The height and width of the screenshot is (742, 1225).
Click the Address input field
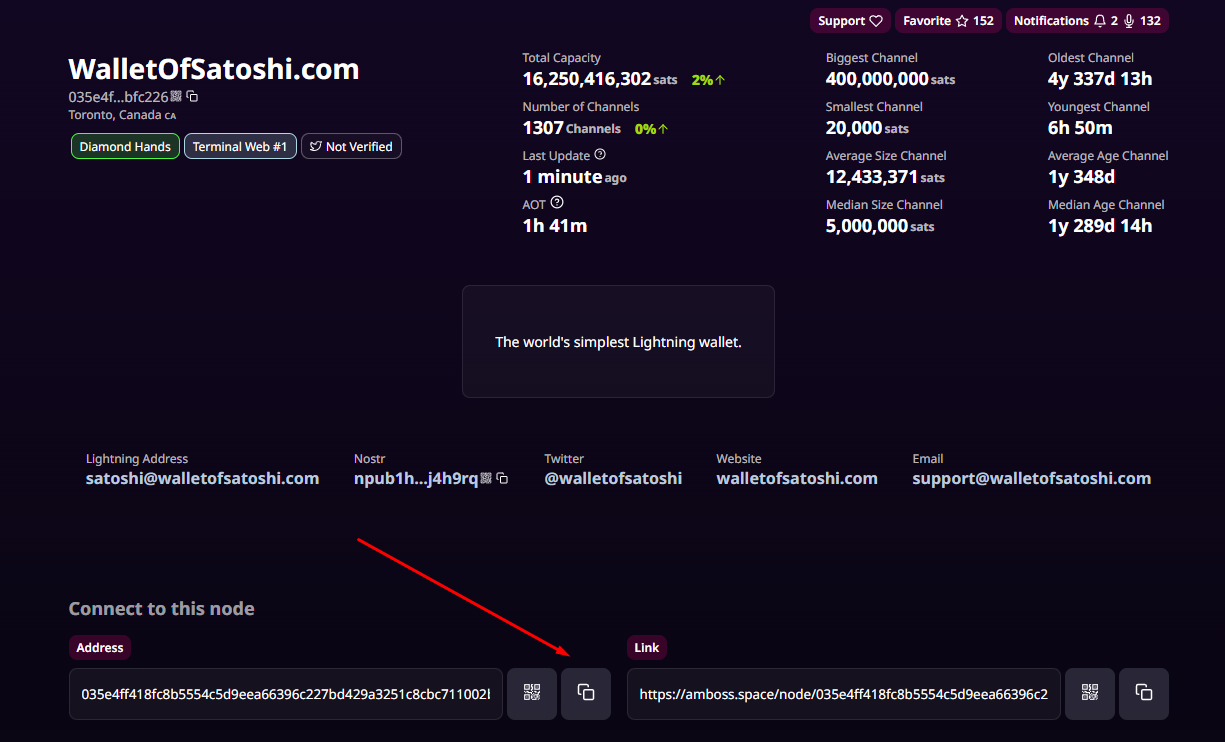286,694
